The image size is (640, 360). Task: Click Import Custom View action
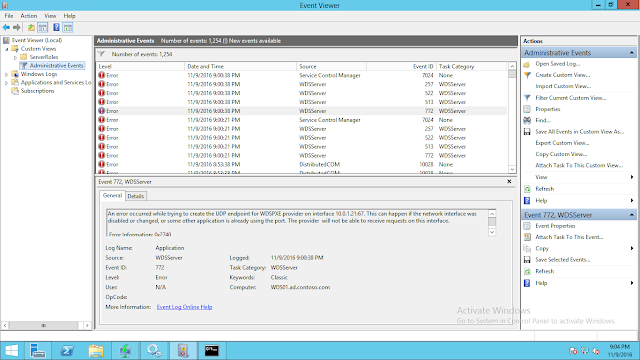[563, 87]
